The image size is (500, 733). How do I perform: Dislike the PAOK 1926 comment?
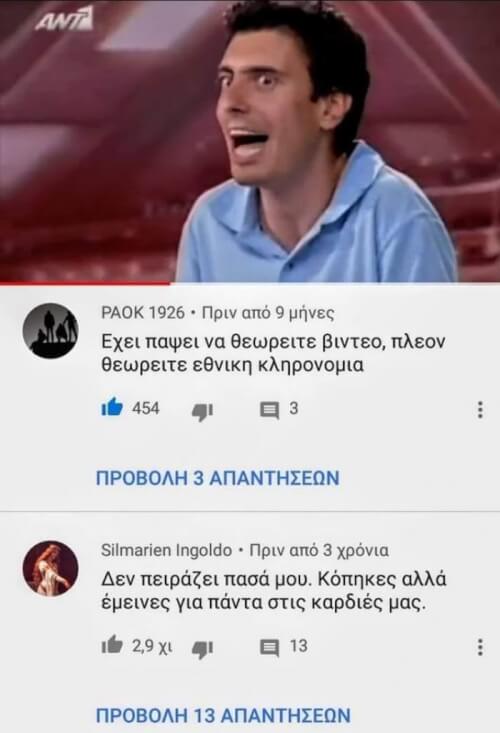(203, 412)
